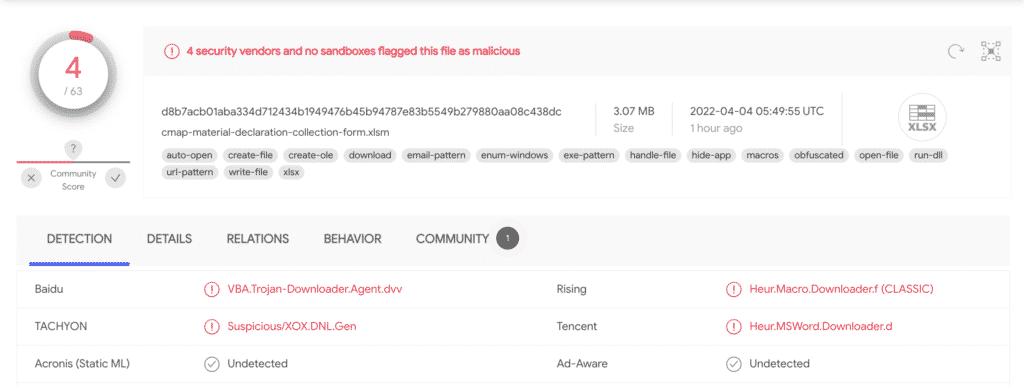Click filename cmap-material-declaration-collection-form.xlsm
The width and height of the screenshot is (1024, 386).
click(x=276, y=132)
